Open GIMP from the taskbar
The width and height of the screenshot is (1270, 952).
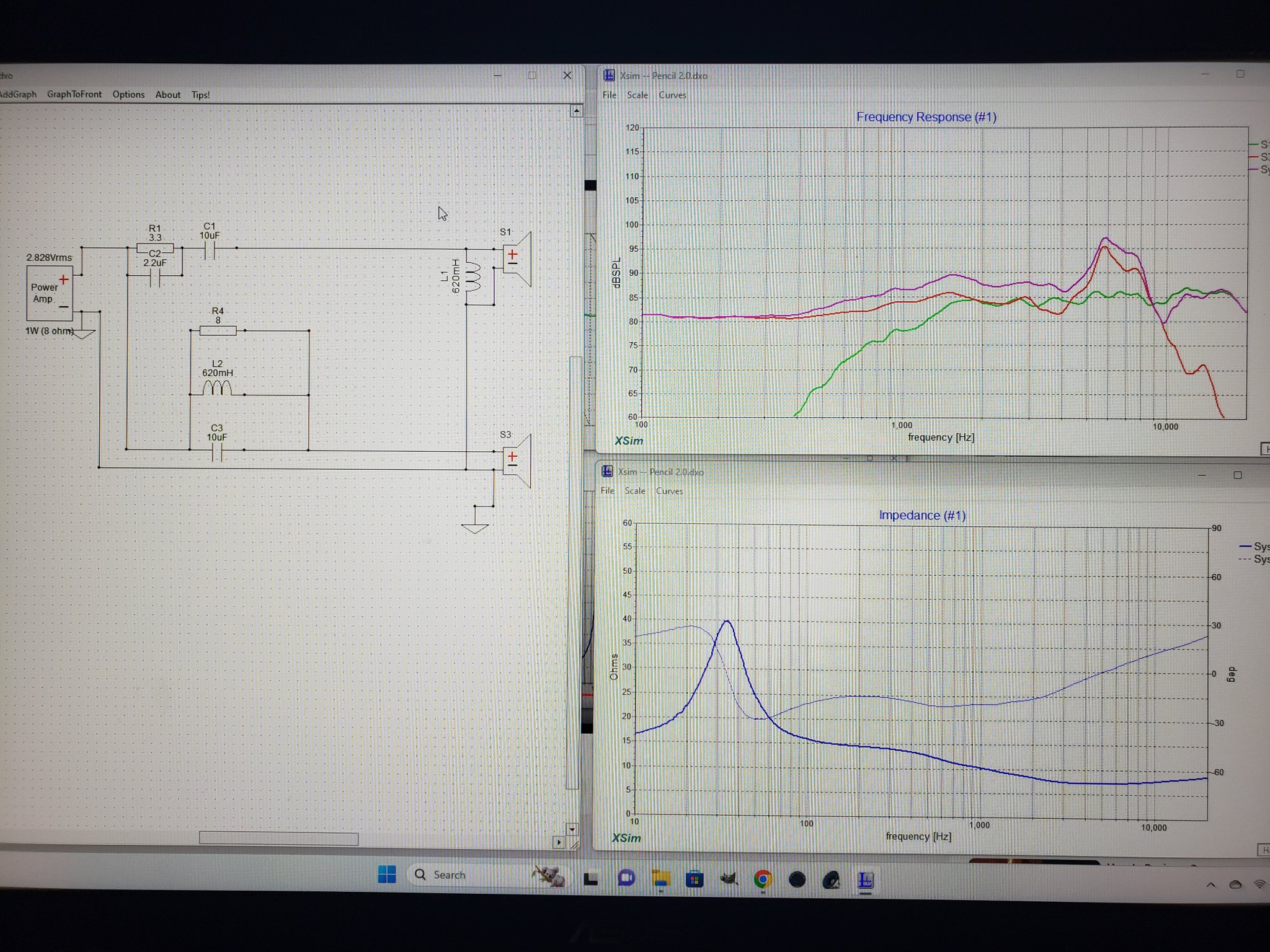[729, 879]
